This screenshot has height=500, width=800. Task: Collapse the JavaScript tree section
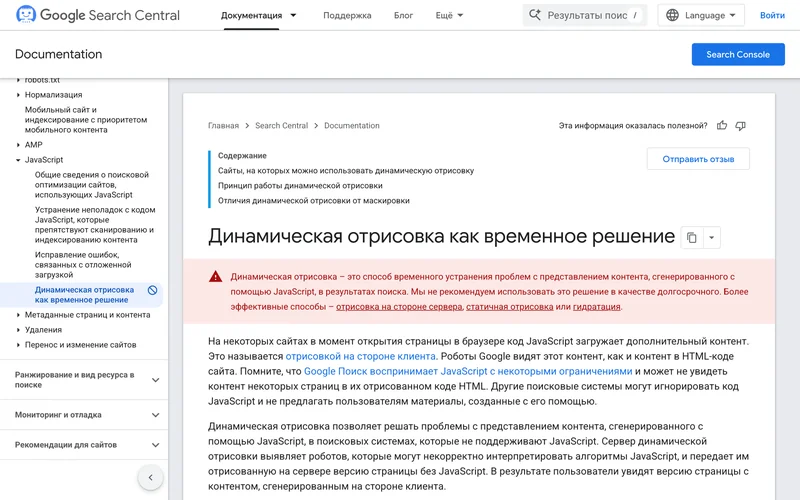point(18,160)
